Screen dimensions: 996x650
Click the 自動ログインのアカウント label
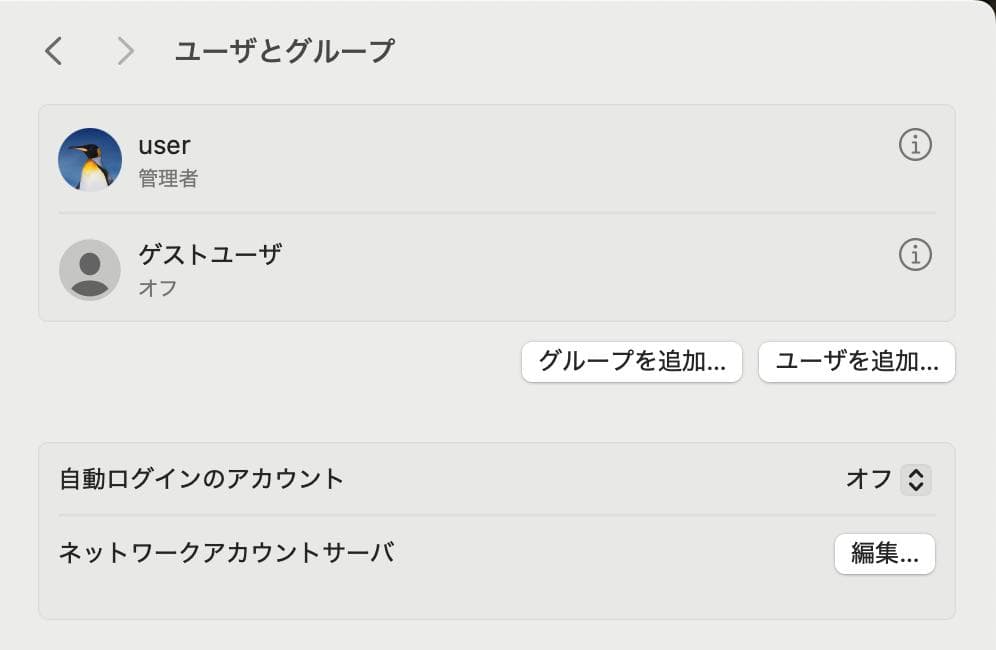pyautogui.click(x=201, y=479)
